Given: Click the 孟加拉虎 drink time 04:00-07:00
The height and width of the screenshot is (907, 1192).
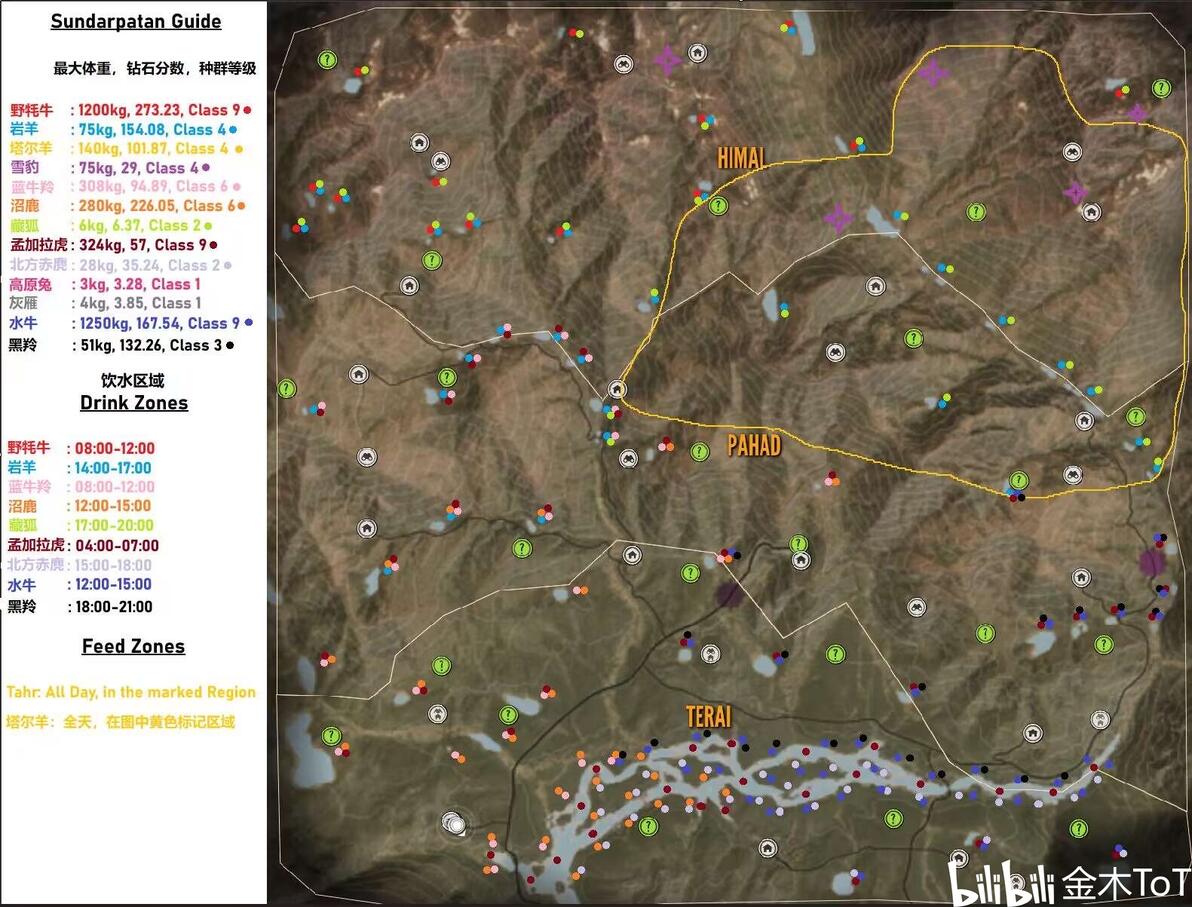Looking at the screenshot, I should pos(117,546).
